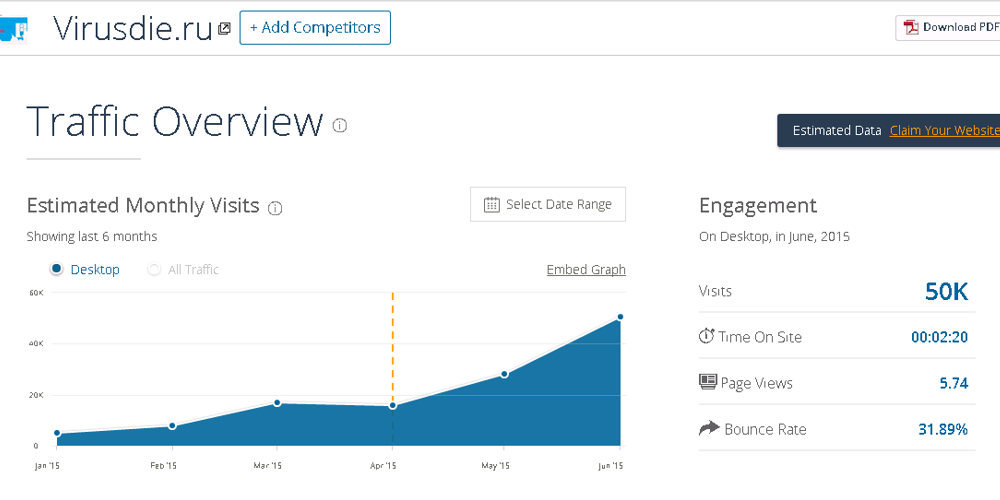Click the PDF icon on download button
The width and height of the screenshot is (1000, 500).
point(910,27)
